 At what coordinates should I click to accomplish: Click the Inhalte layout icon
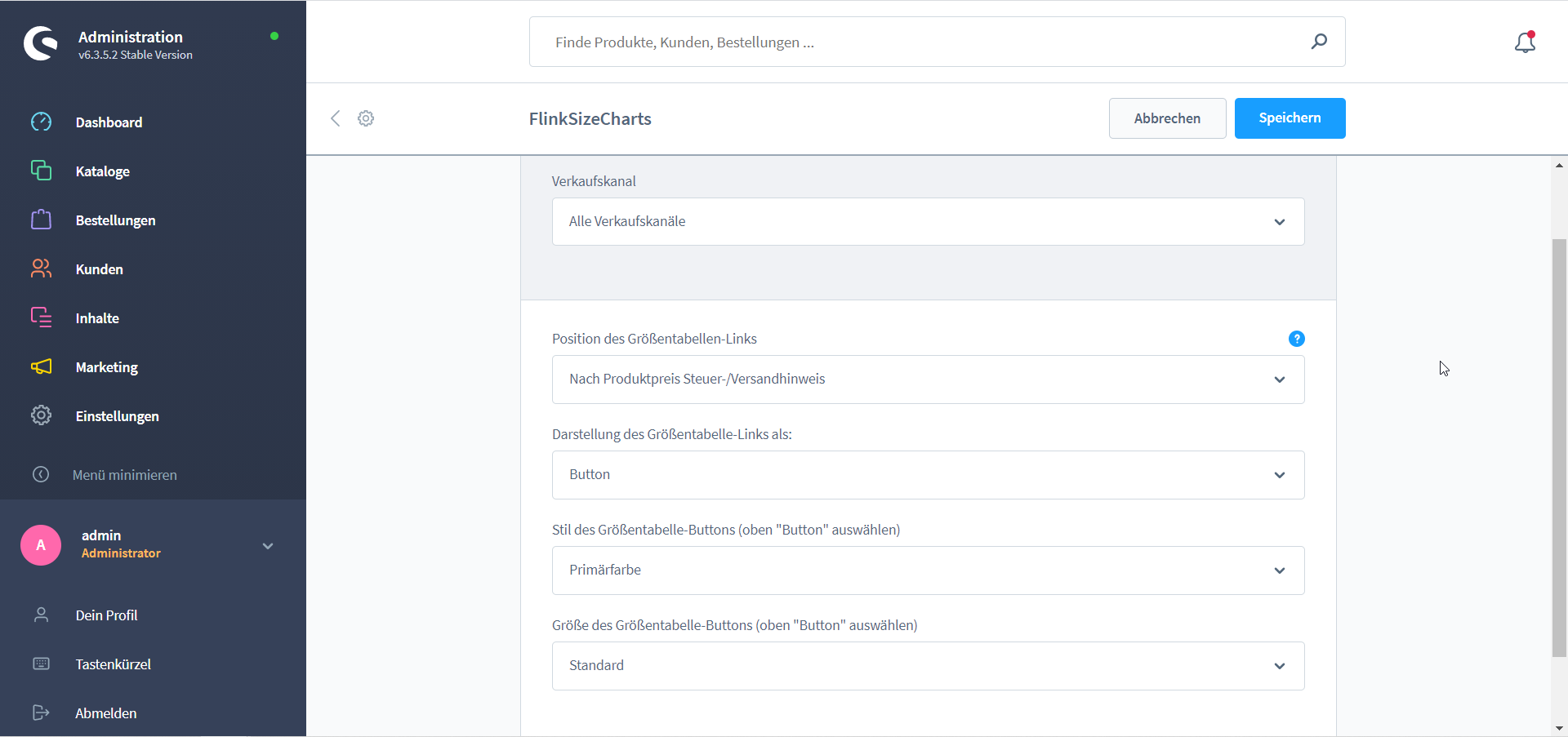point(41,317)
